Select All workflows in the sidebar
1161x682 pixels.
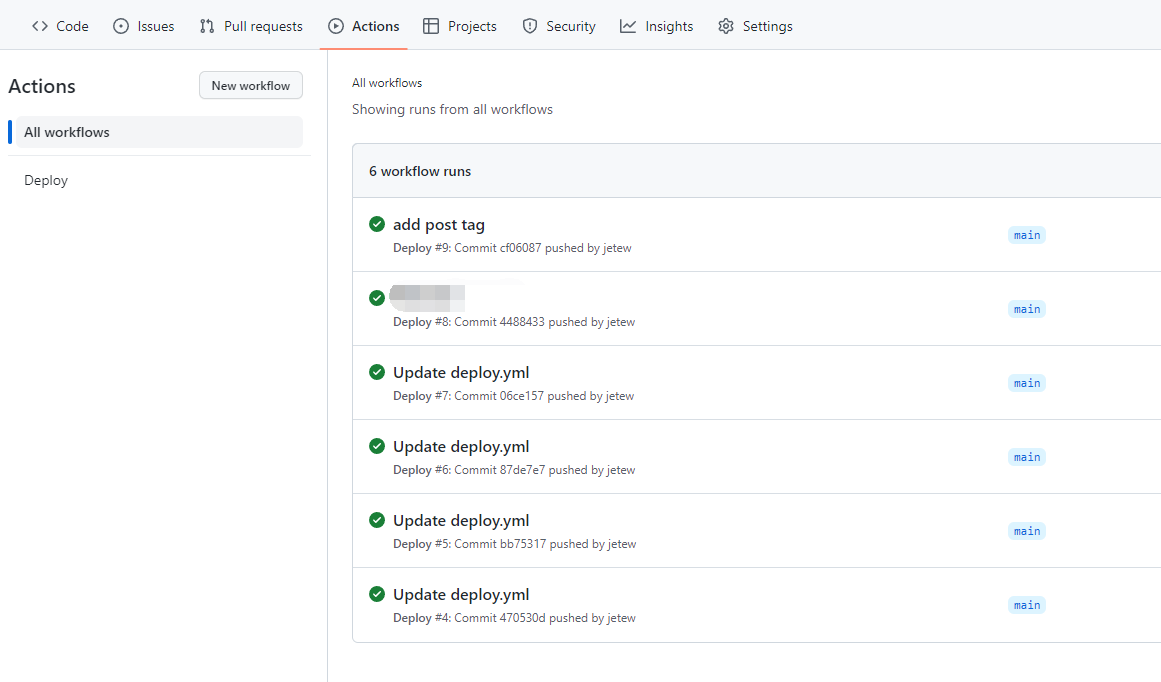point(67,132)
